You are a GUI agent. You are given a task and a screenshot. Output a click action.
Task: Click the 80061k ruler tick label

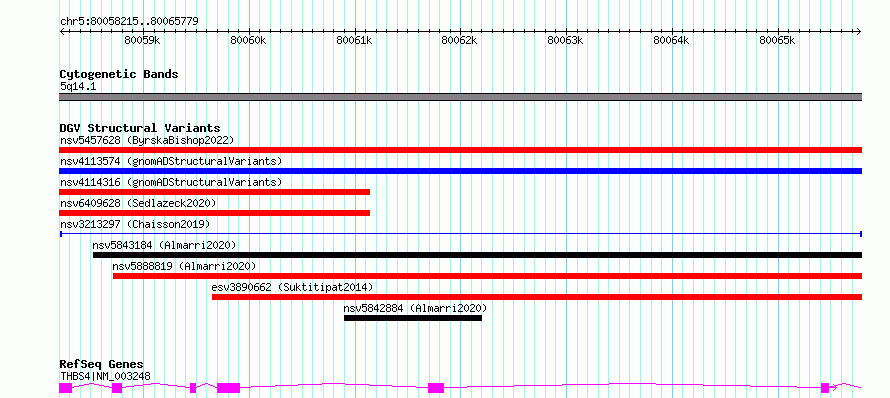pyautogui.click(x=354, y=40)
